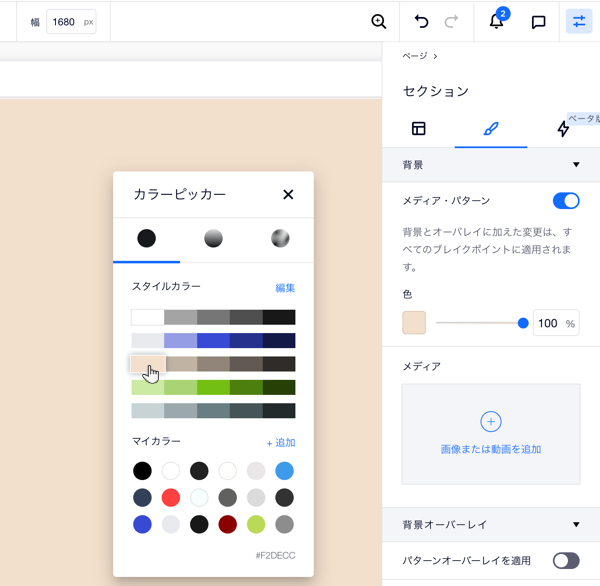
Task: Select the dark forest green swatch
Action: tap(279, 387)
